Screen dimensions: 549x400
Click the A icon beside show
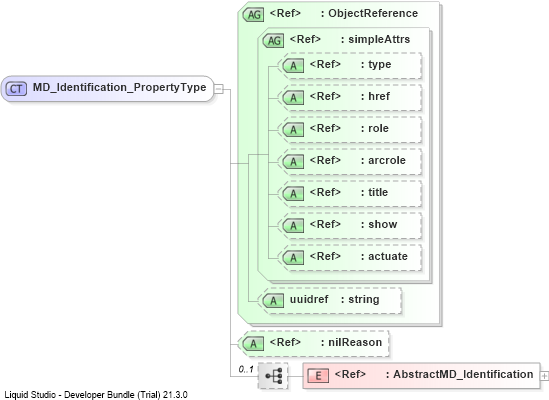(x=293, y=226)
